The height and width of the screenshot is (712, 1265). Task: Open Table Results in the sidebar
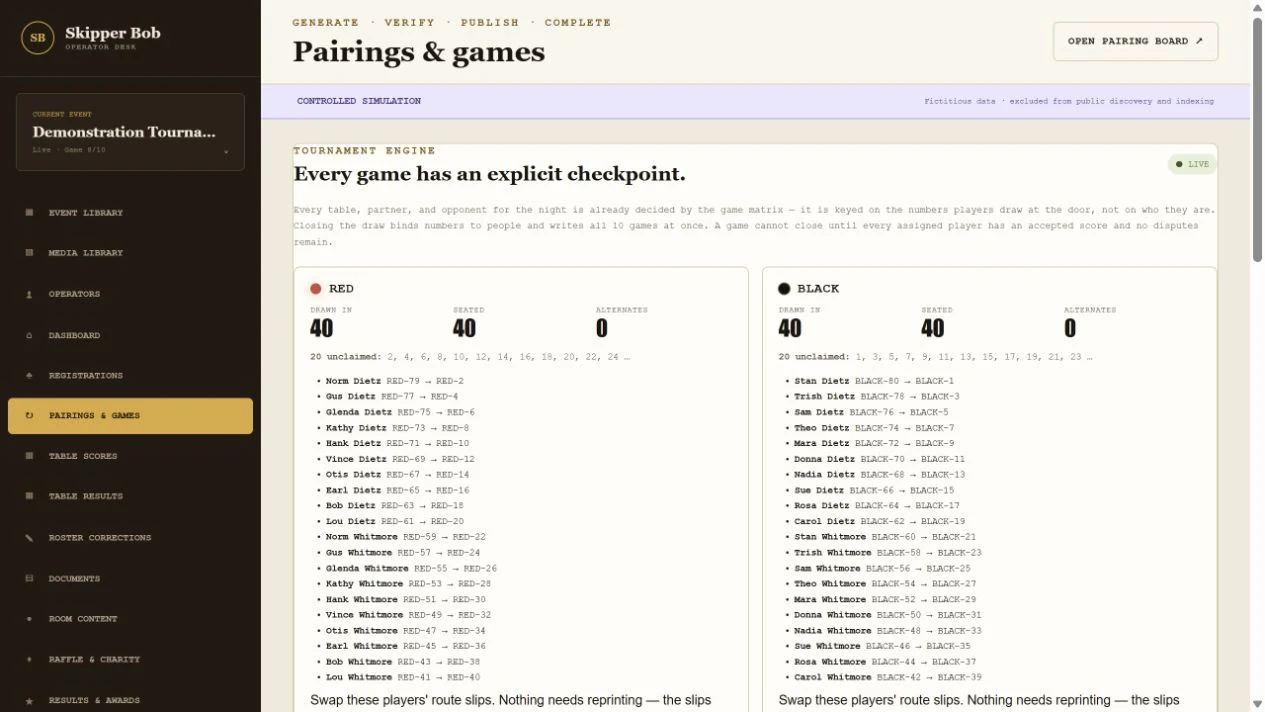pyautogui.click(x=130, y=496)
